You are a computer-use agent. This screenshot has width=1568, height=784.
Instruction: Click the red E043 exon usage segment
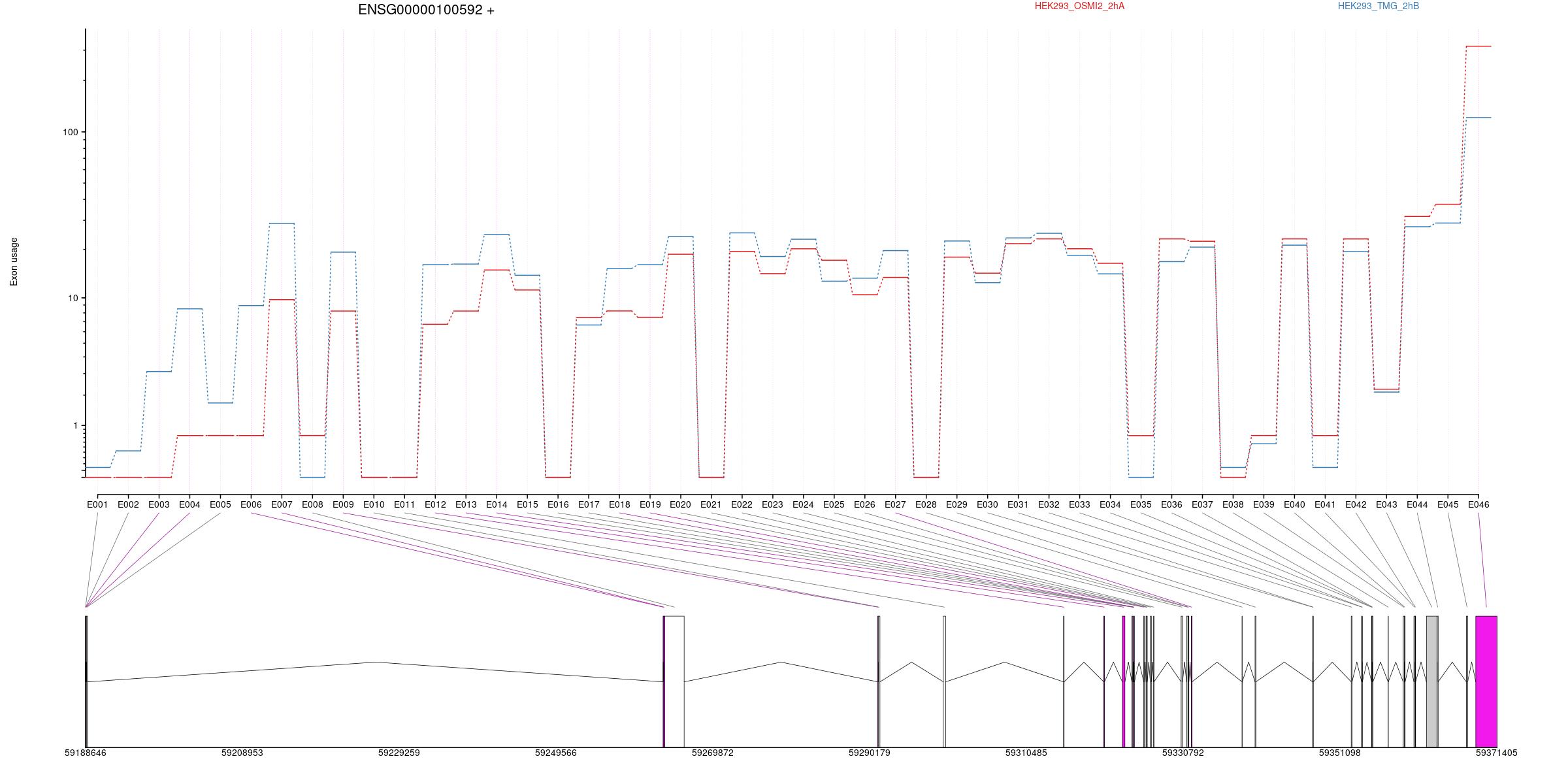click(1386, 389)
